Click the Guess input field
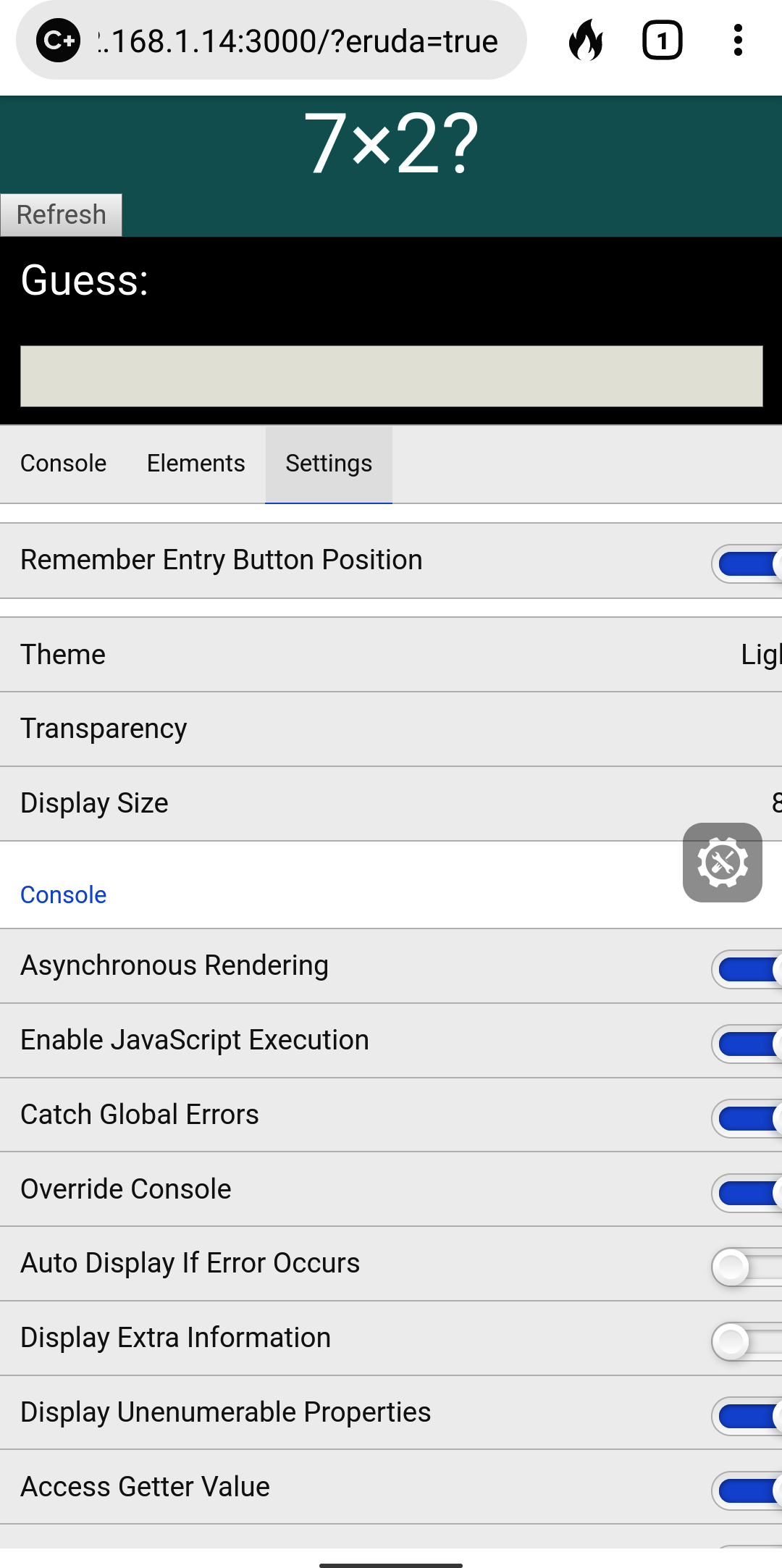Screen dimensions: 782x1568 pyautogui.click(x=391, y=376)
